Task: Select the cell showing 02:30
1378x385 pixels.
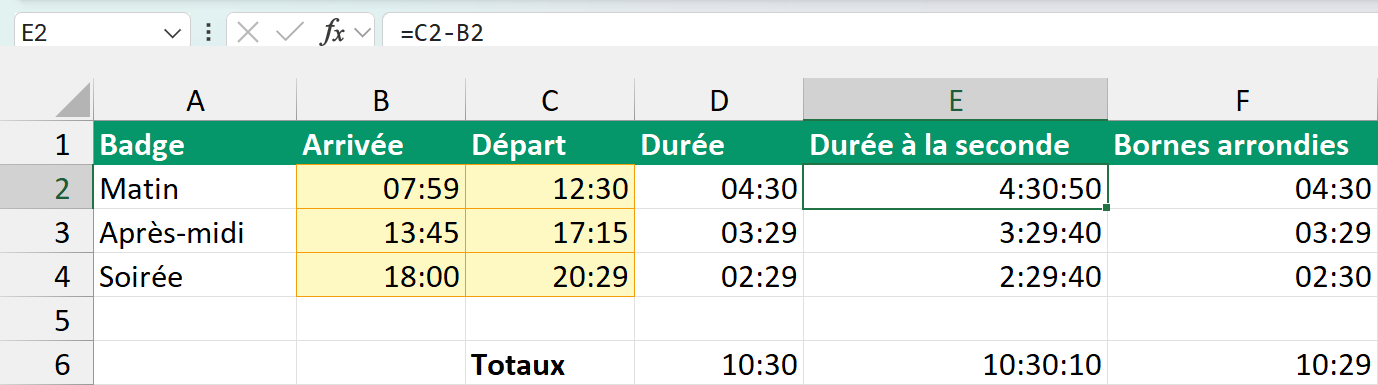Action: [x=1243, y=275]
